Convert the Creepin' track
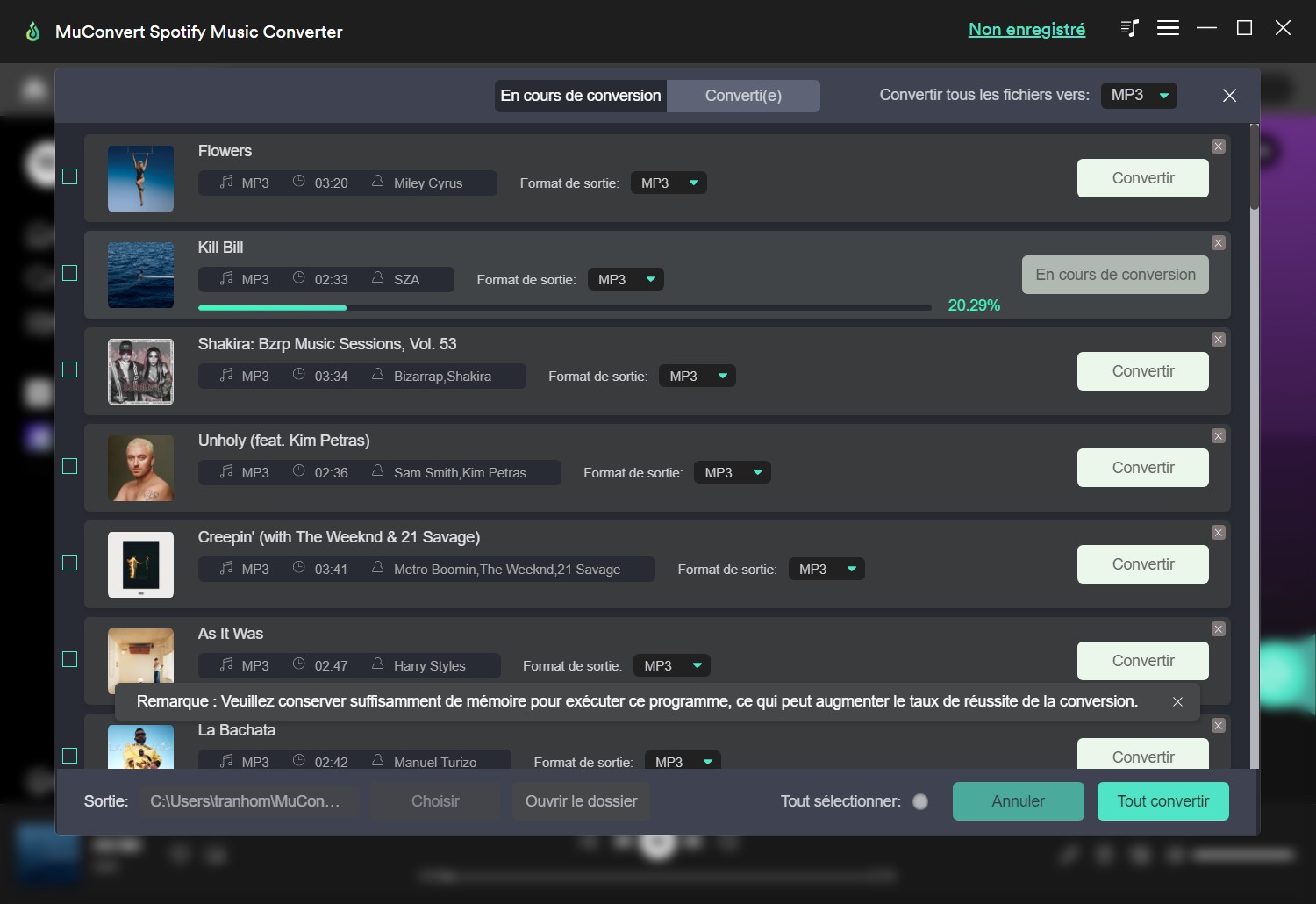1316x904 pixels. click(x=1143, y=564)
